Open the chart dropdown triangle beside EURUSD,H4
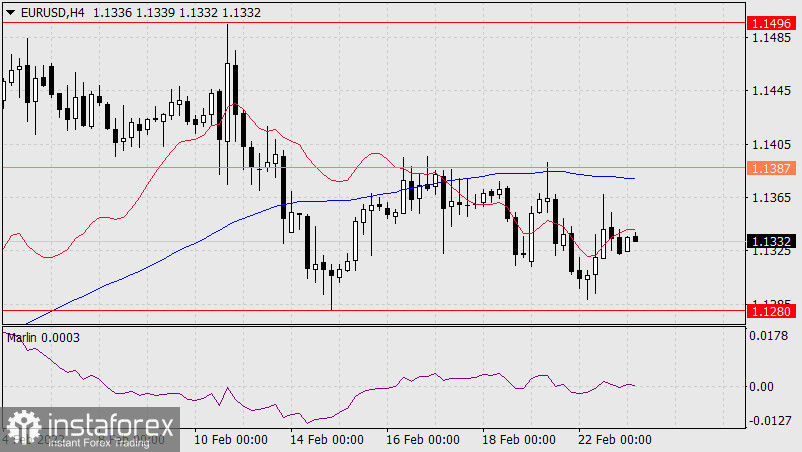This screenshot has width=802, height=452. 10,10
